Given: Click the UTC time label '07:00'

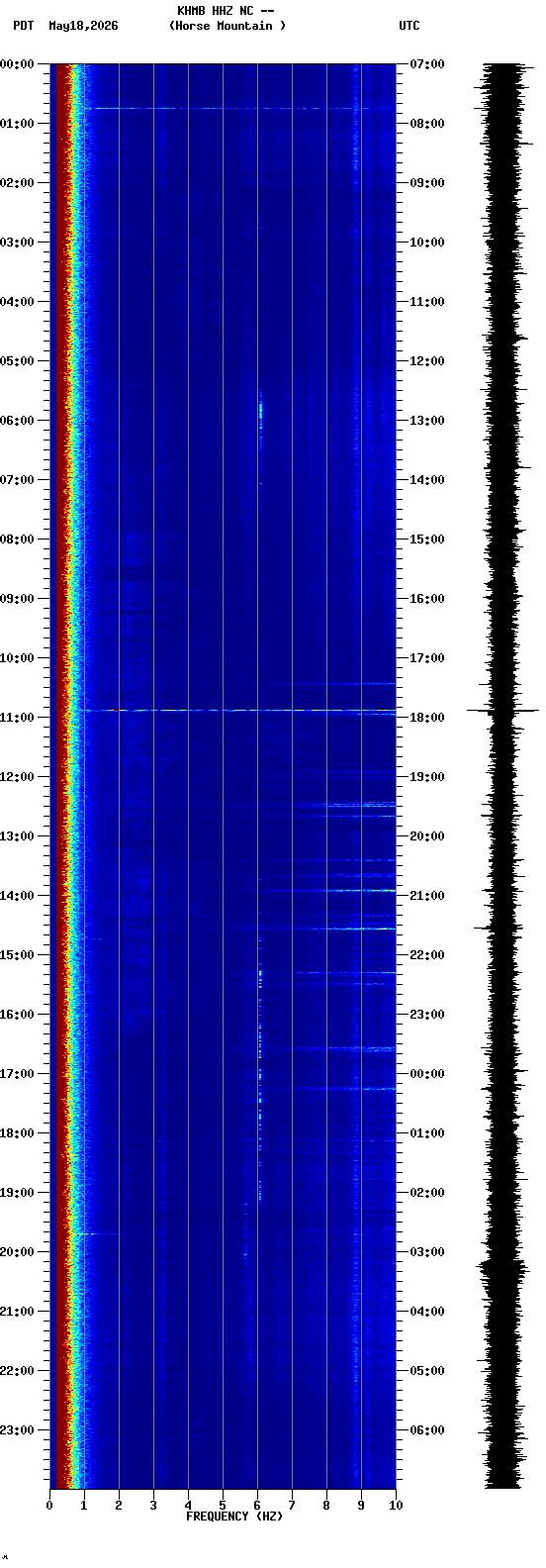Looking at the screenshot, I should point(427,64).
